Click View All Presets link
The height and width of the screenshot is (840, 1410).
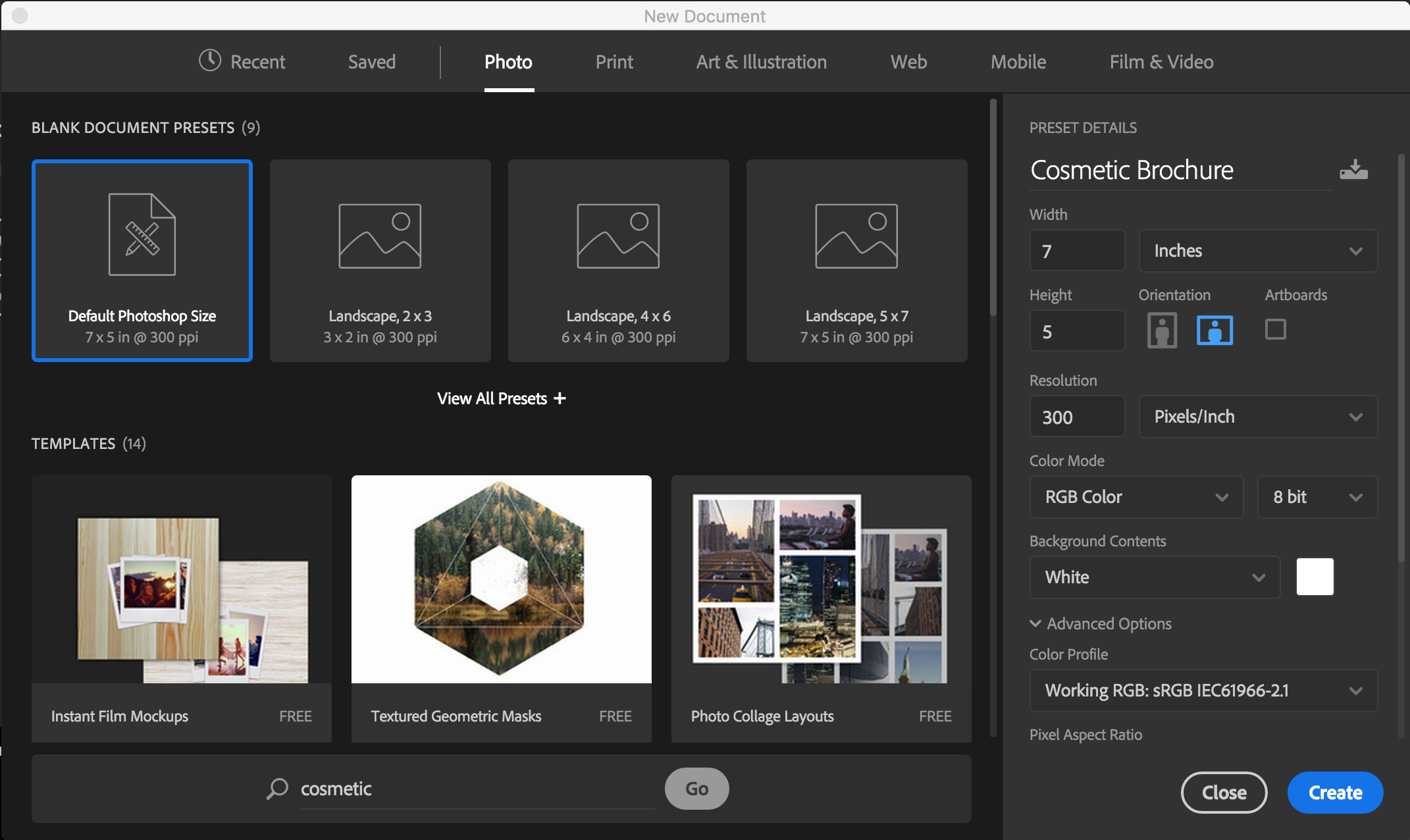pos(501,398)
